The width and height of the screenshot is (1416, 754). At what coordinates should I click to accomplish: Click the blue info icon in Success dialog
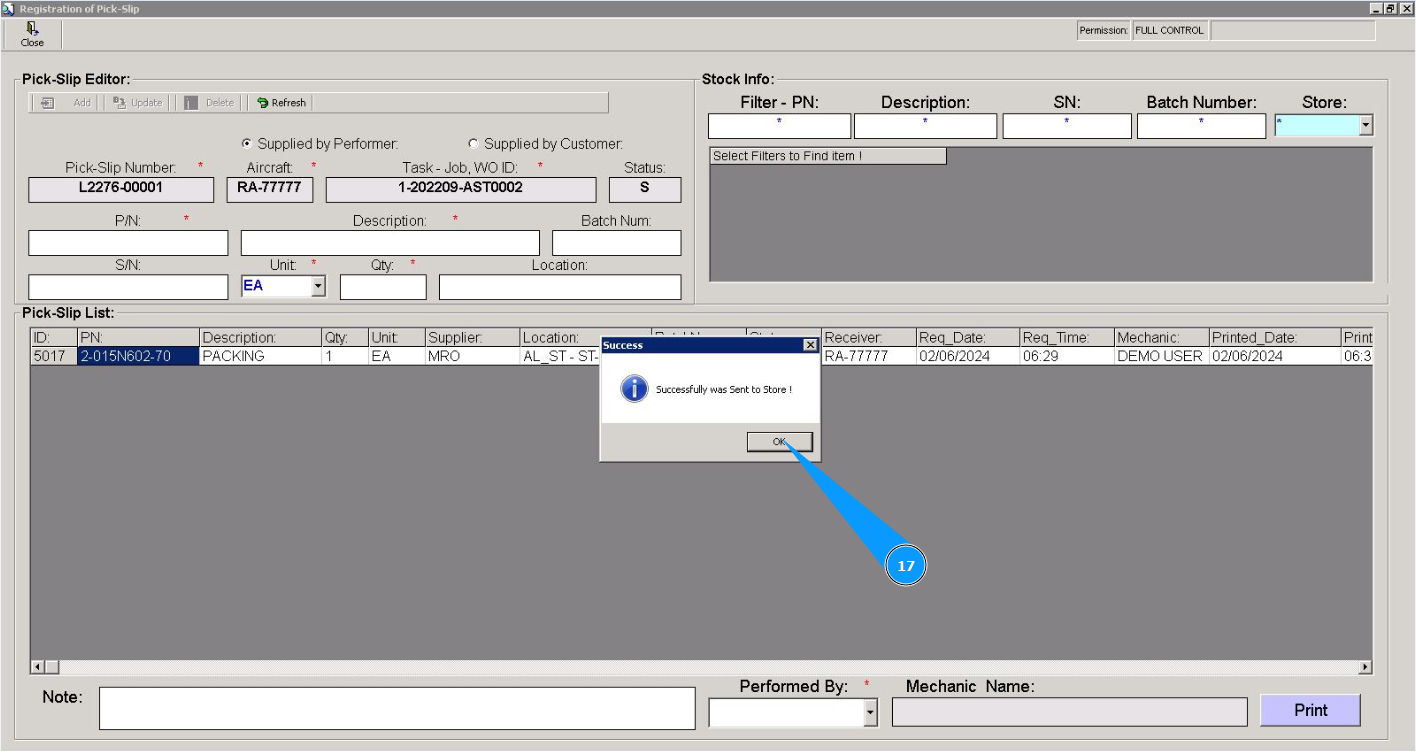[634, 389]
